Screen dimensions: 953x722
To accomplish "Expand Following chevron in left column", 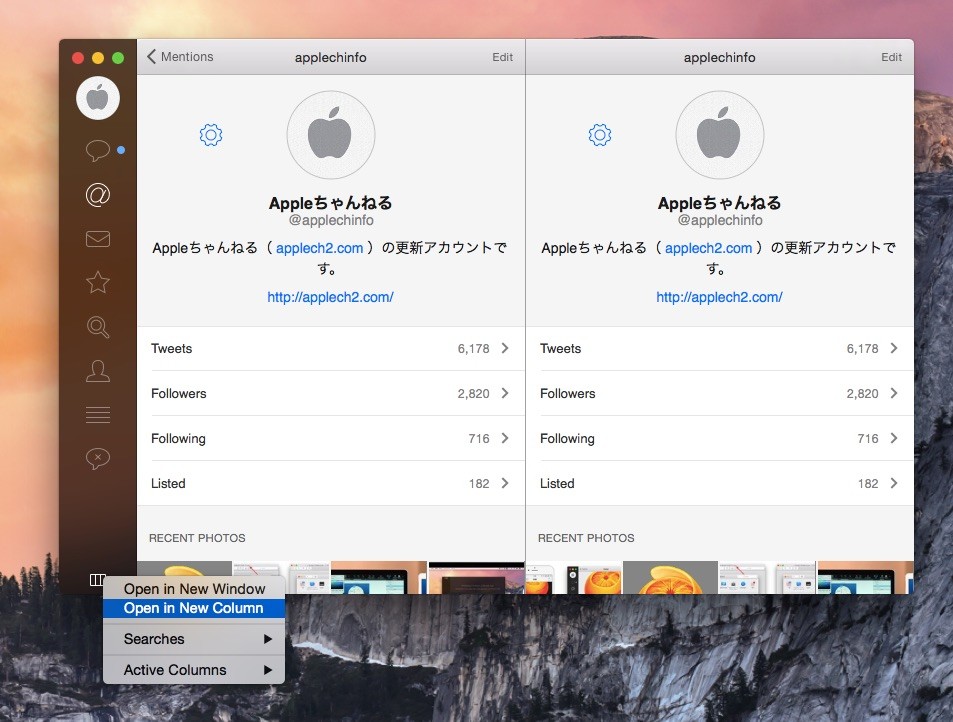I will [505, 438].
